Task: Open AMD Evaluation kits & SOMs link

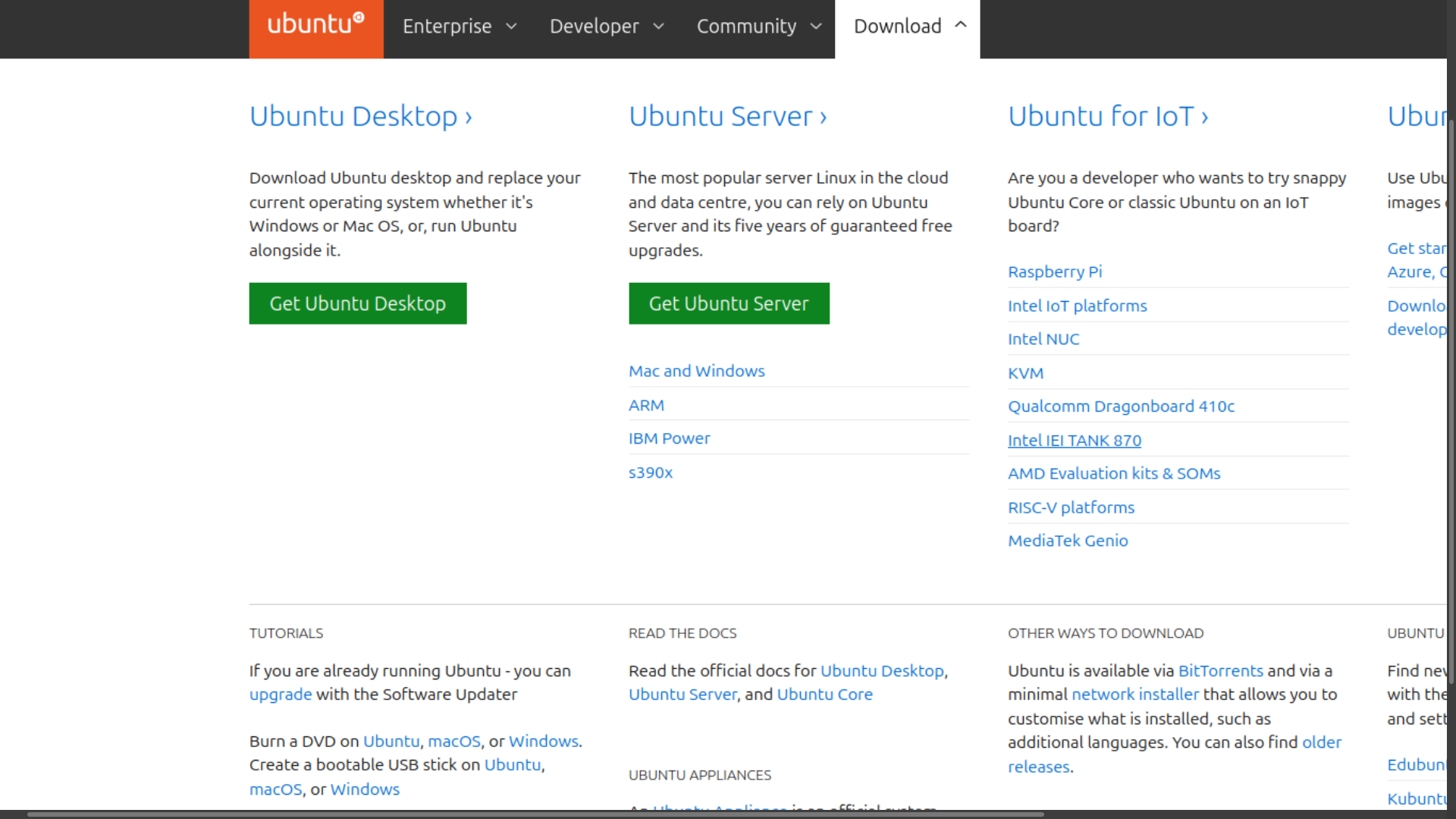Action: coord(1114,473)
